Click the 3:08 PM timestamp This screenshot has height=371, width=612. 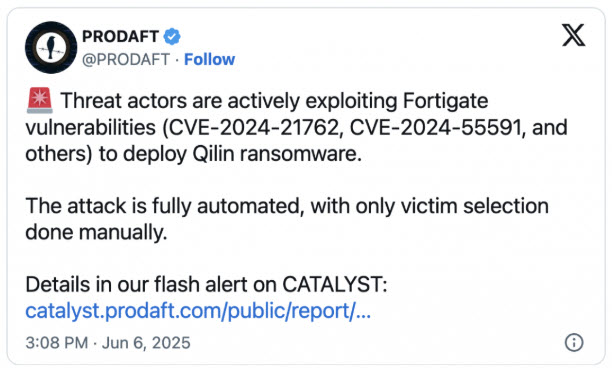[57, 343]
